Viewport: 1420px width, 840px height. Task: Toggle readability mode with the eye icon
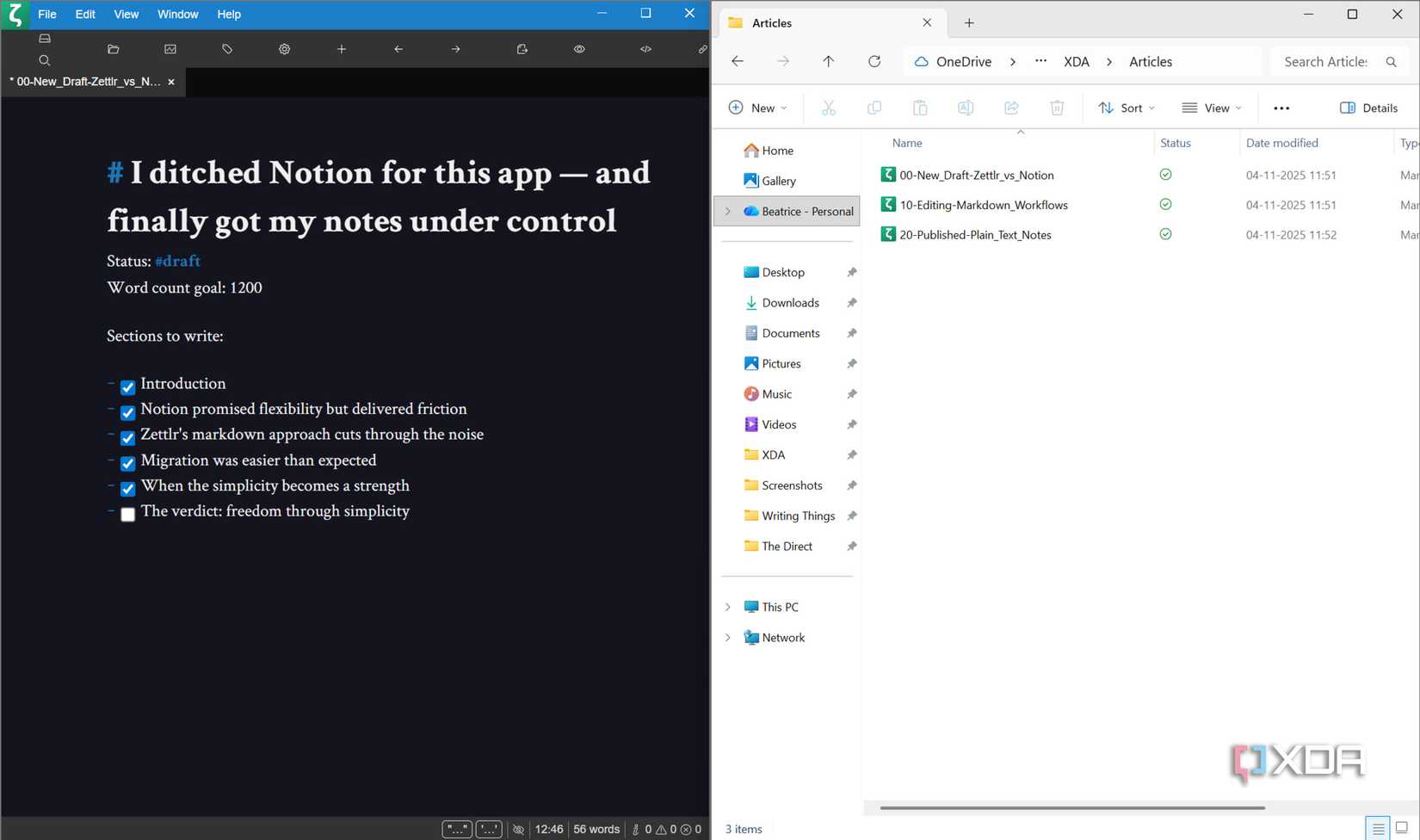pos(579,49)
